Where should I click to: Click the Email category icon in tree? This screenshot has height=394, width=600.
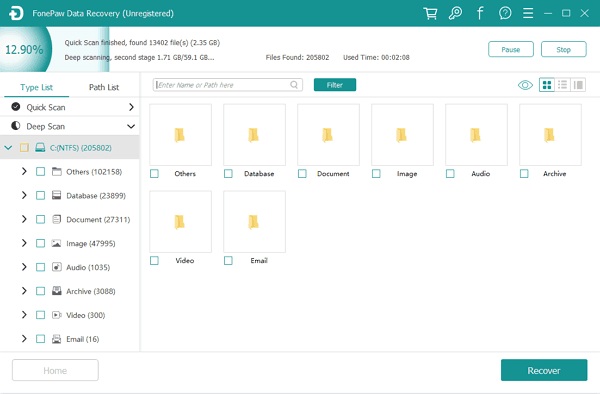click(56, 339)
